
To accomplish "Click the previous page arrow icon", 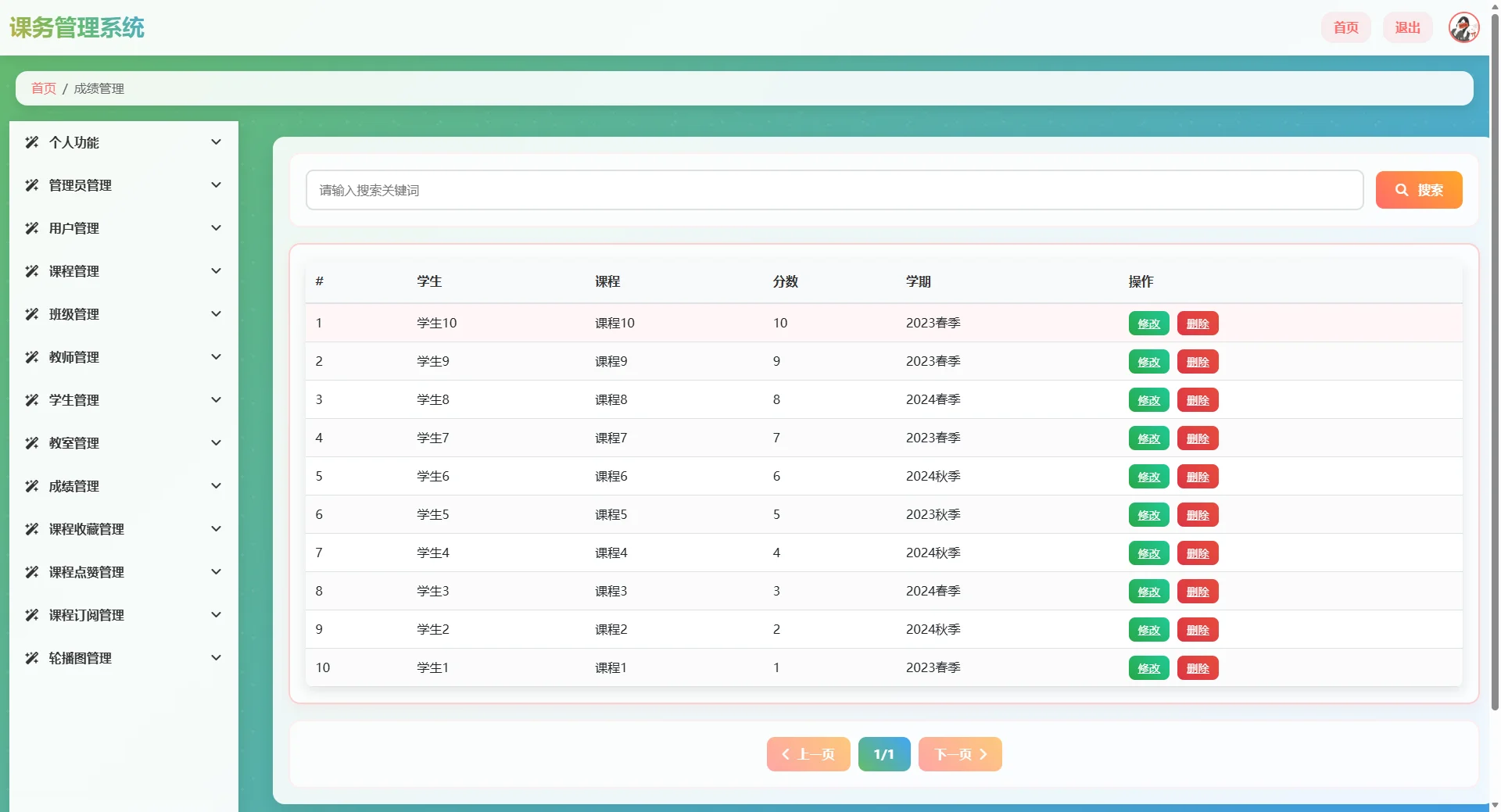I will click(786, 754).
